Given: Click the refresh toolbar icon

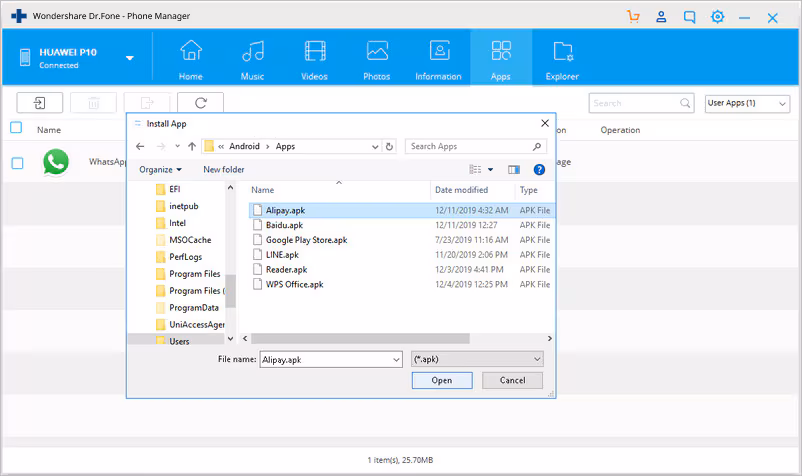Looking at the screenshot, I should [200, 103].
